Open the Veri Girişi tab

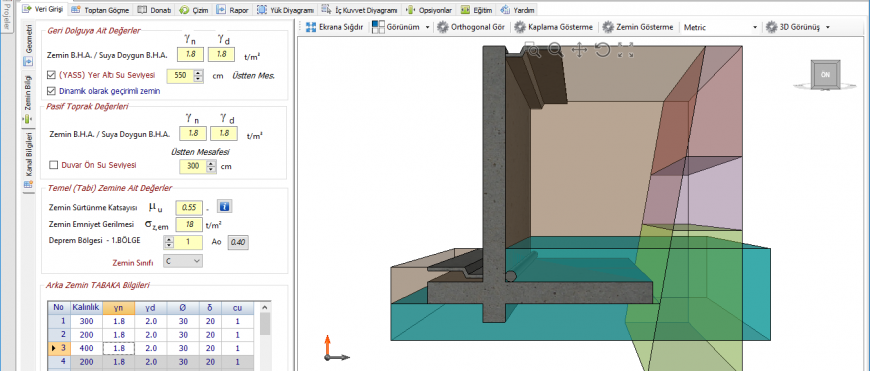[44, 9]
